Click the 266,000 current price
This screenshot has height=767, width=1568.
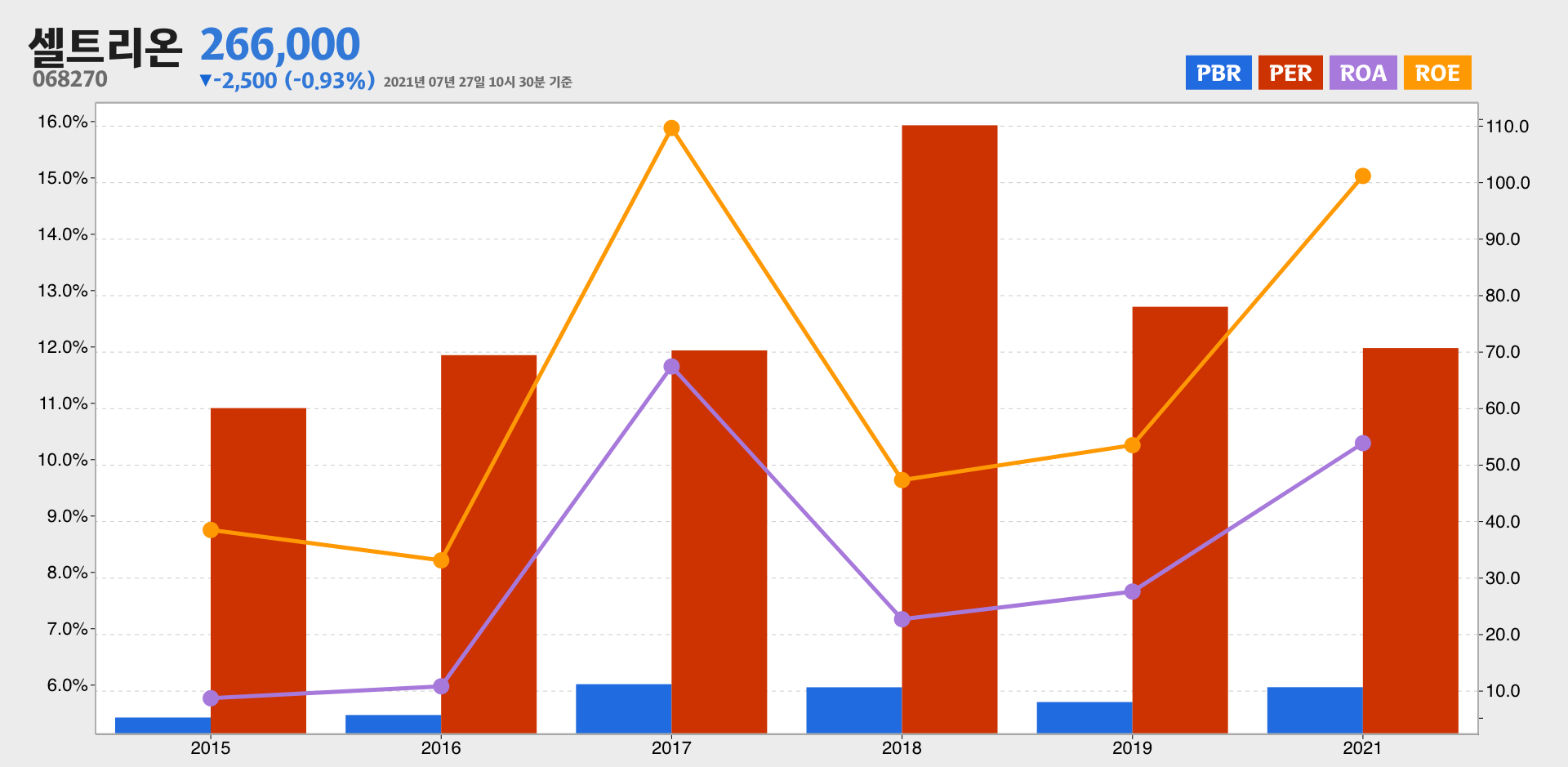(x=280, y=45)
